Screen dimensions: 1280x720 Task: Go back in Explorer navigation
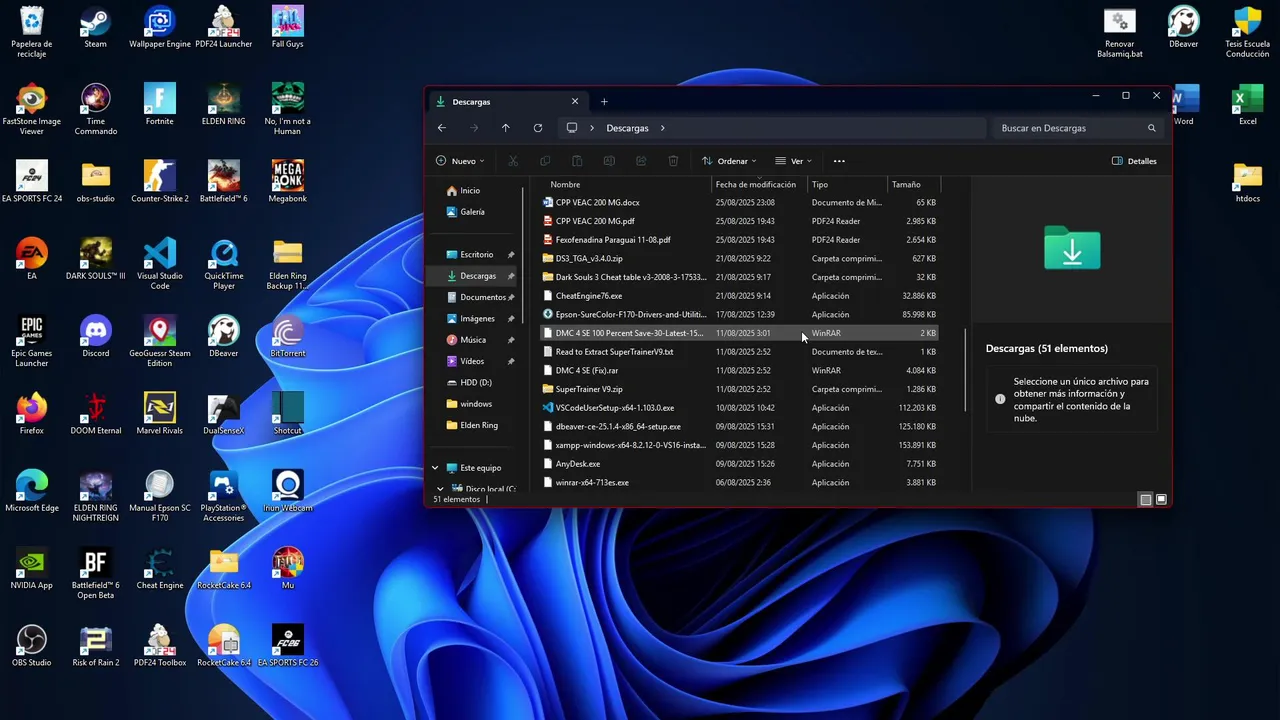pos(442,128)
